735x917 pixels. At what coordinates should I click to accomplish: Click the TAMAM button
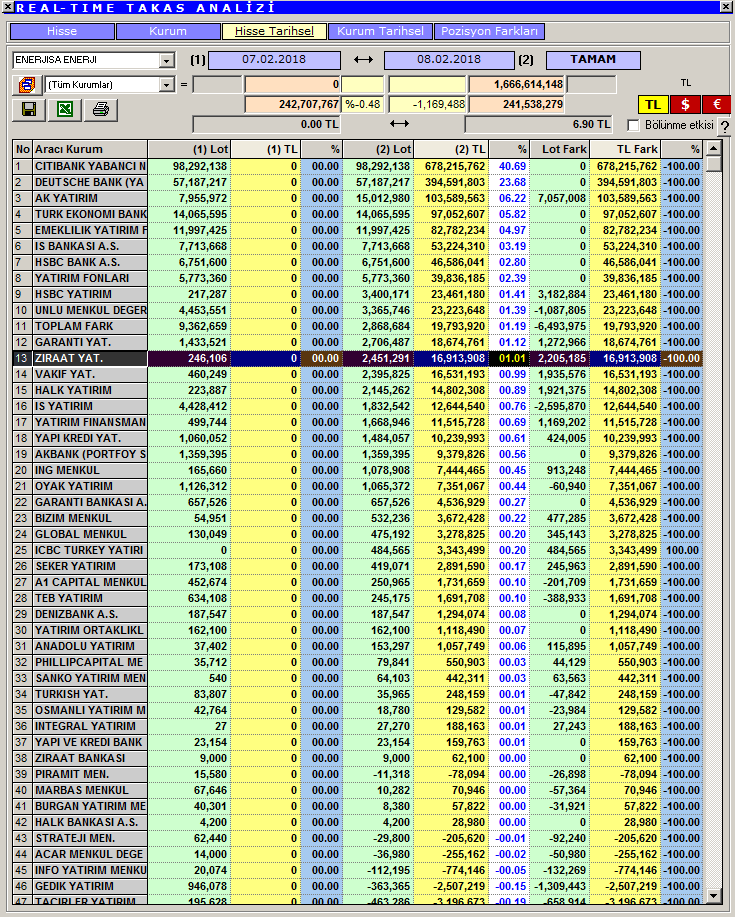(x=593, y=60)
